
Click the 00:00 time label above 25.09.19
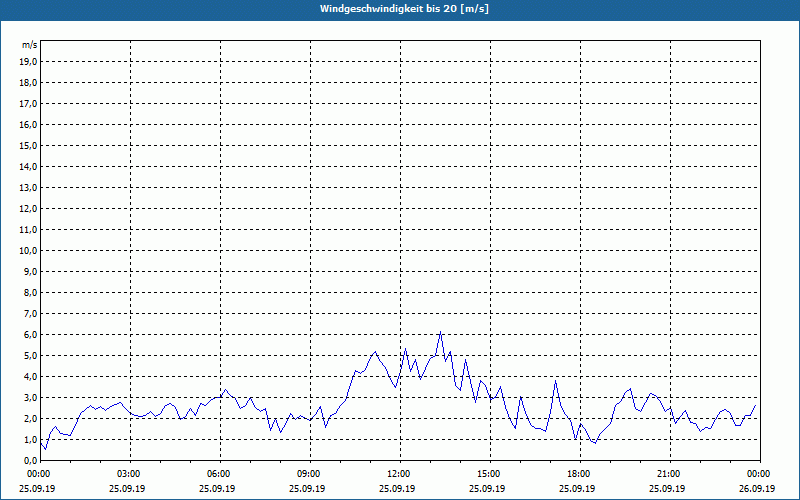39,474
